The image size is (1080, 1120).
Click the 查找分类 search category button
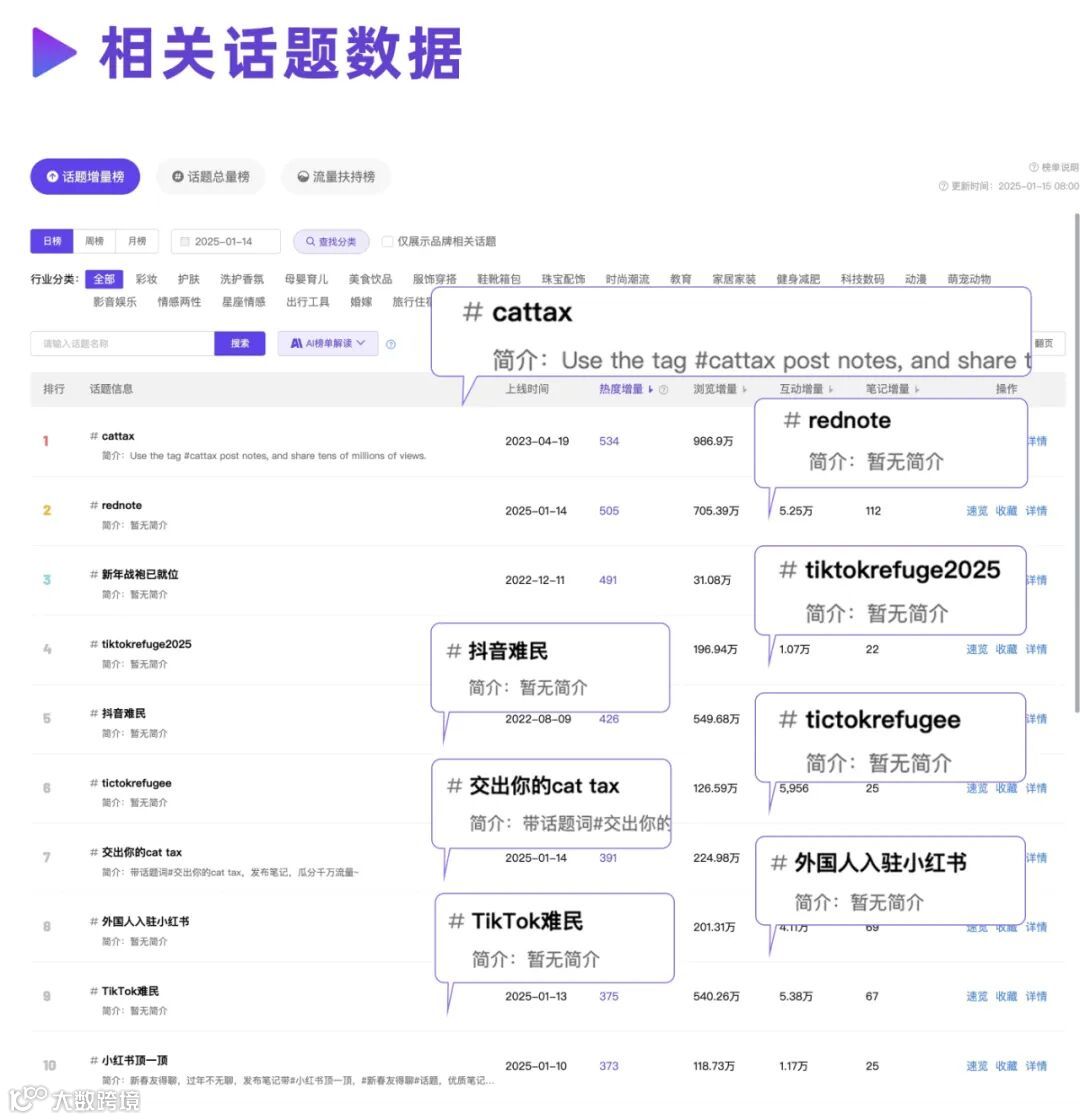[331, 241]
